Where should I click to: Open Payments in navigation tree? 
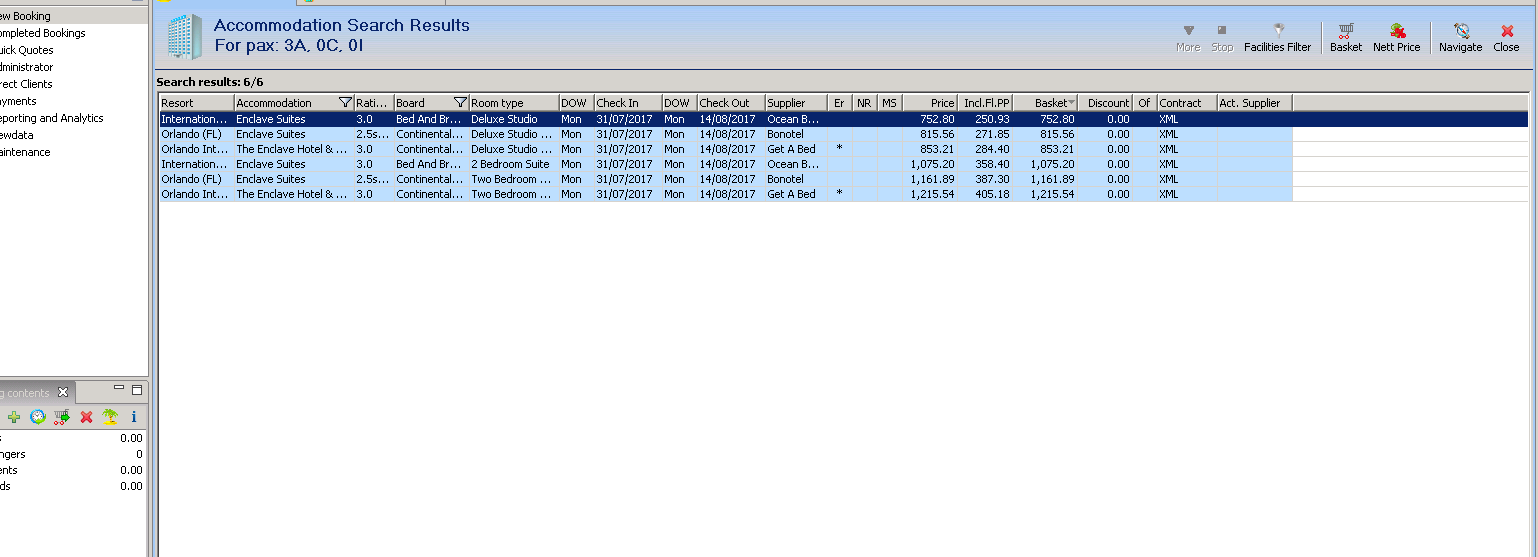point(18,101)
